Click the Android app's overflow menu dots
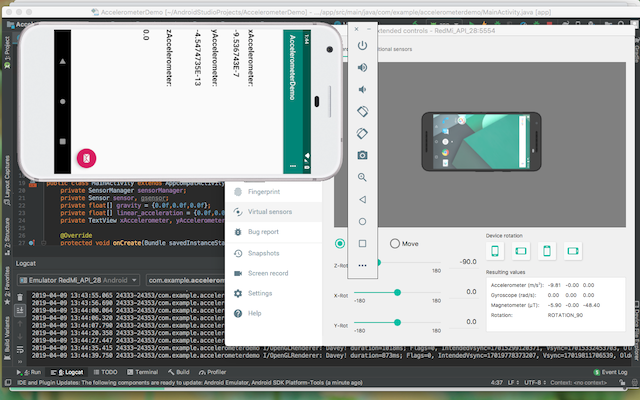The height and width of the screenshot is (400, 640). (x=293, y=166)
